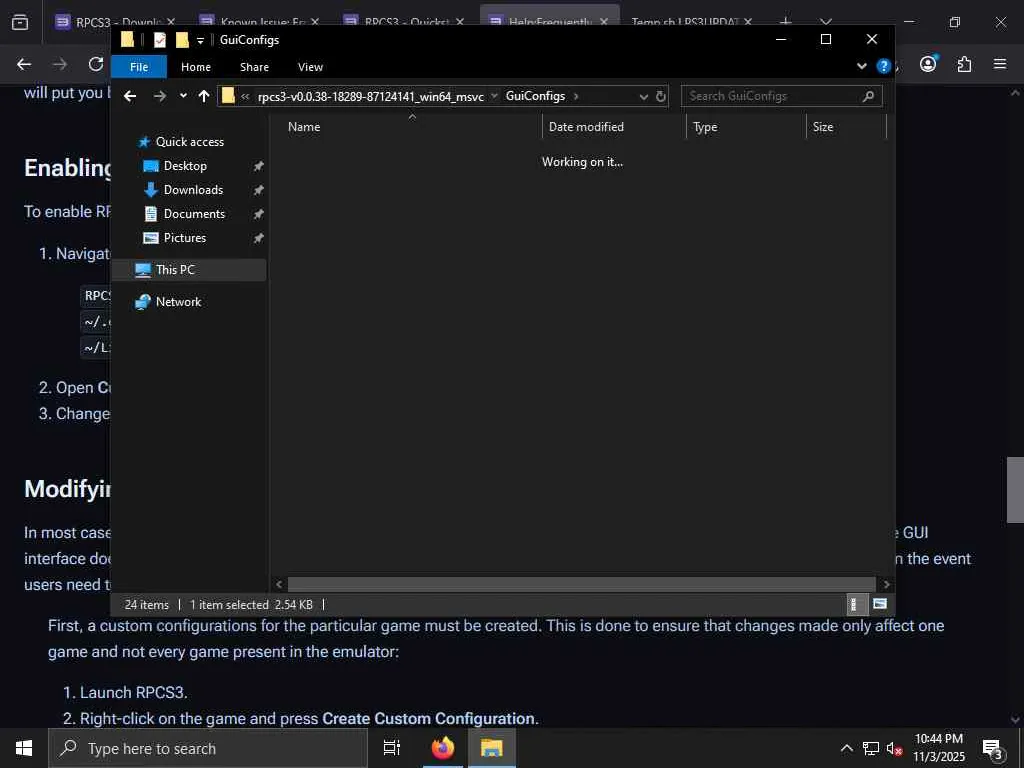Viewport: 1024px width, 768px height.
Task: Open the taskbar clock and date
Action: (x=938, y=748)
